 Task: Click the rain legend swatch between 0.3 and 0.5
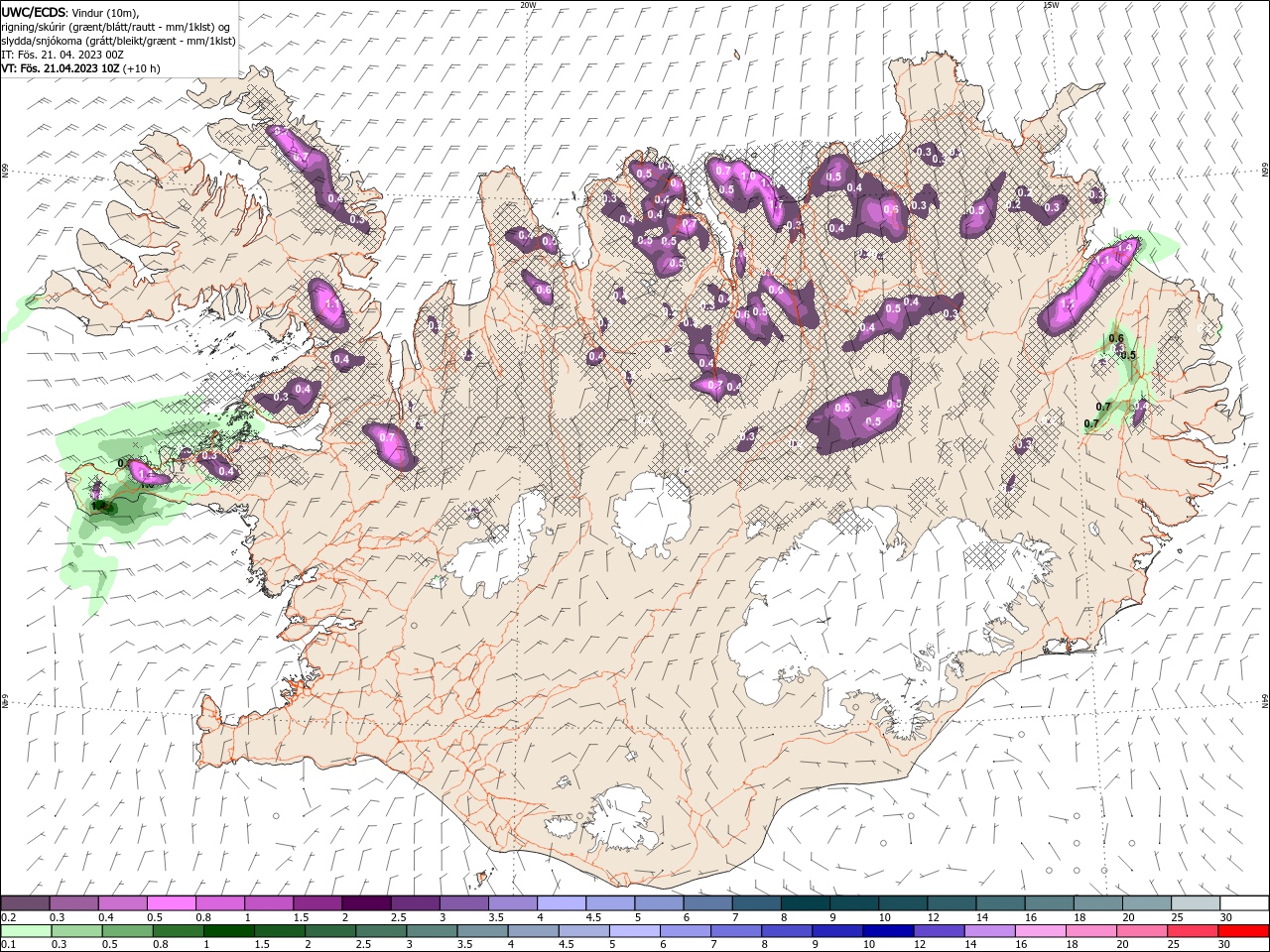click(x=76, y=931)
